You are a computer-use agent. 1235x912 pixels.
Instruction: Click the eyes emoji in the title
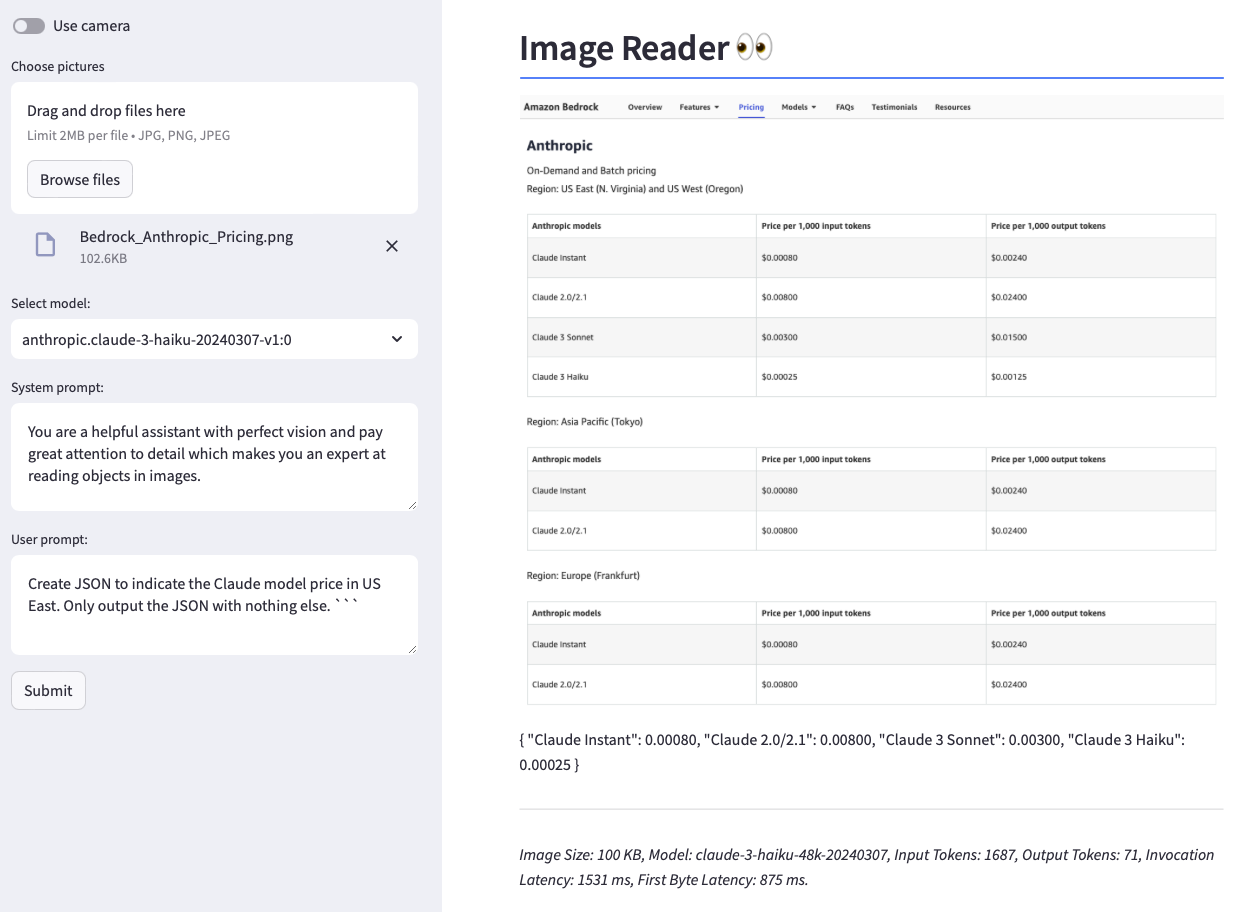(x=754, y=48)
